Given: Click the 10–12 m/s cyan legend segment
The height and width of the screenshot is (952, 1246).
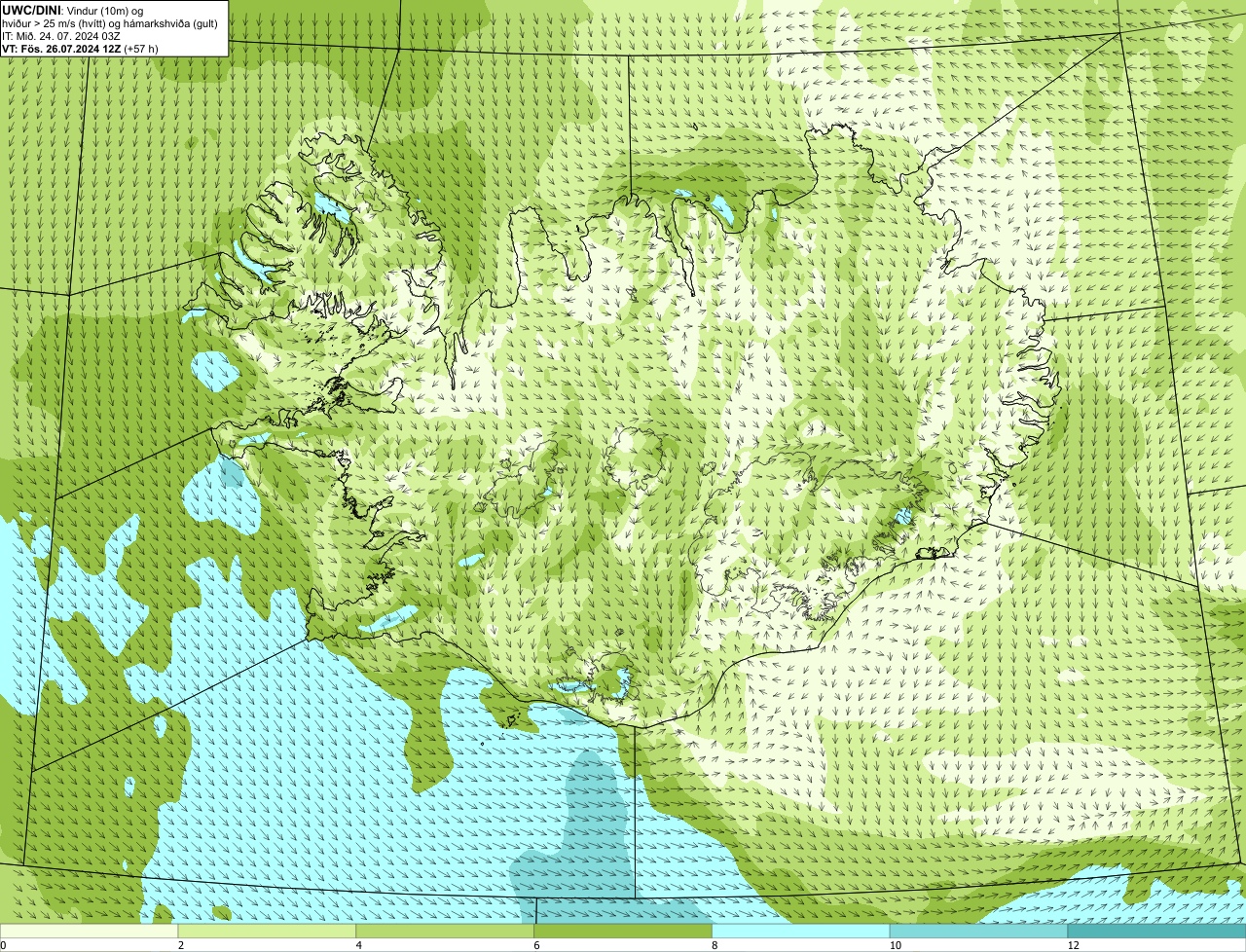Looking at the screenshot, I should [x=979, y=931].
